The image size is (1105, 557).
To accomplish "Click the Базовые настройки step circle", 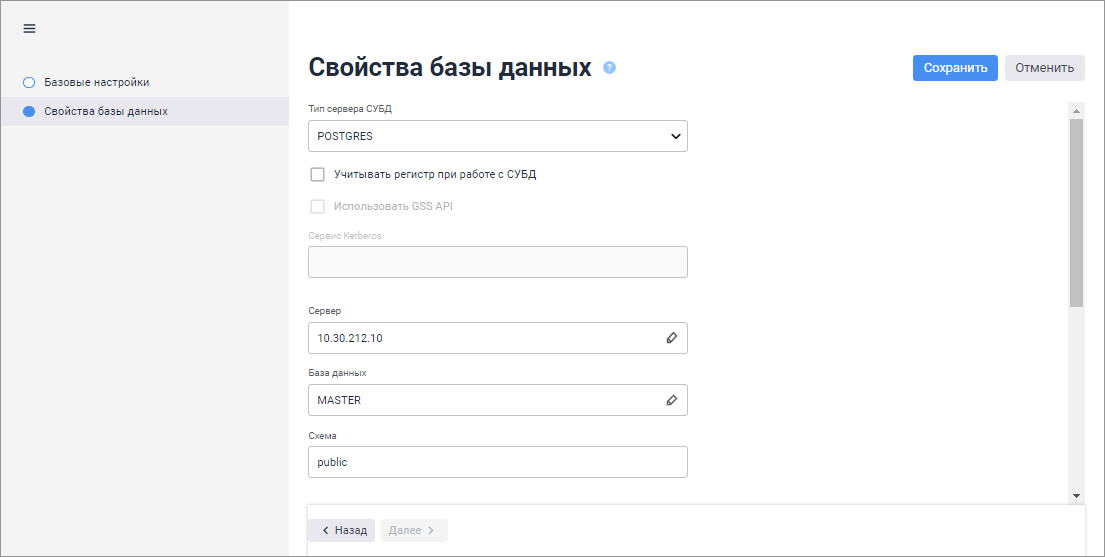I will coord(29,82).
